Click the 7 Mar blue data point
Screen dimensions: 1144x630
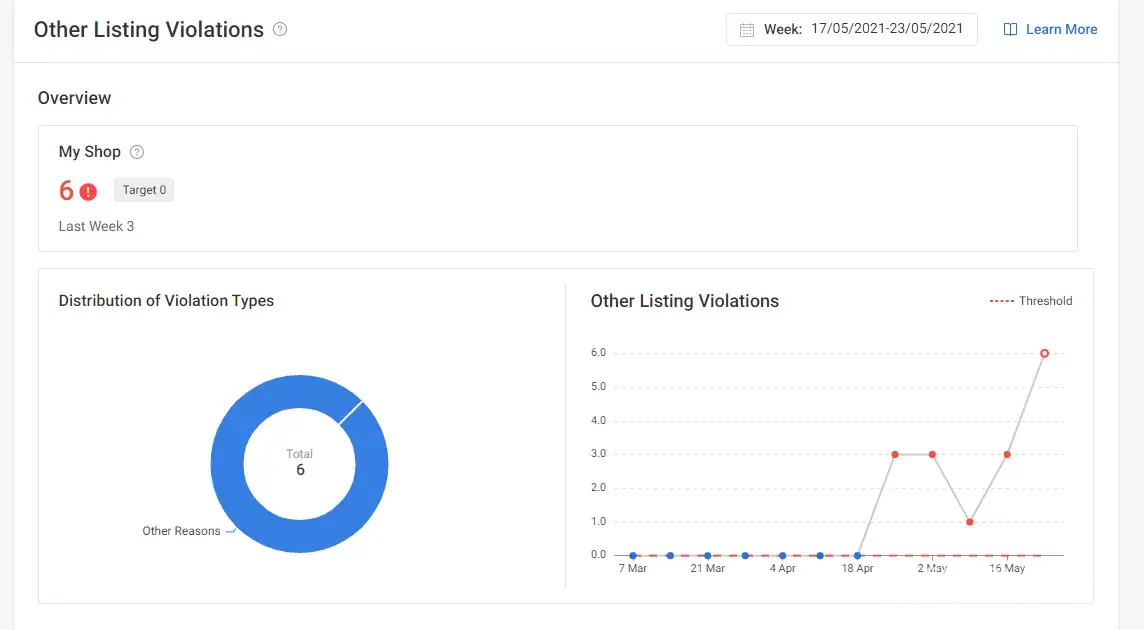click(x=633, y=555)
